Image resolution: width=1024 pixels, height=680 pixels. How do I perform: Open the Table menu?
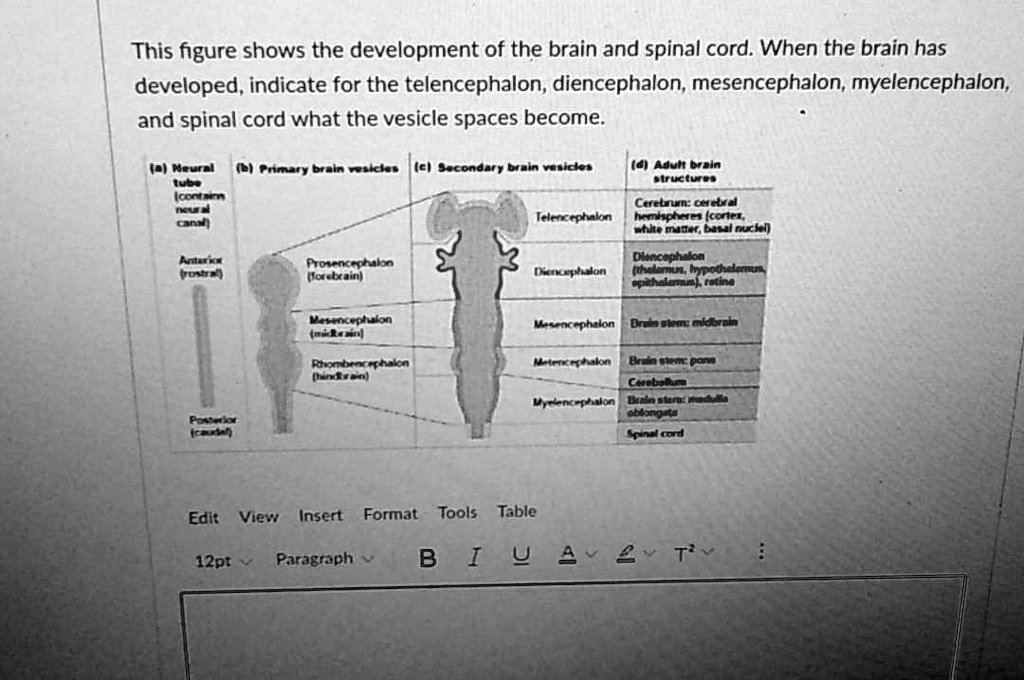pos(517,511)
